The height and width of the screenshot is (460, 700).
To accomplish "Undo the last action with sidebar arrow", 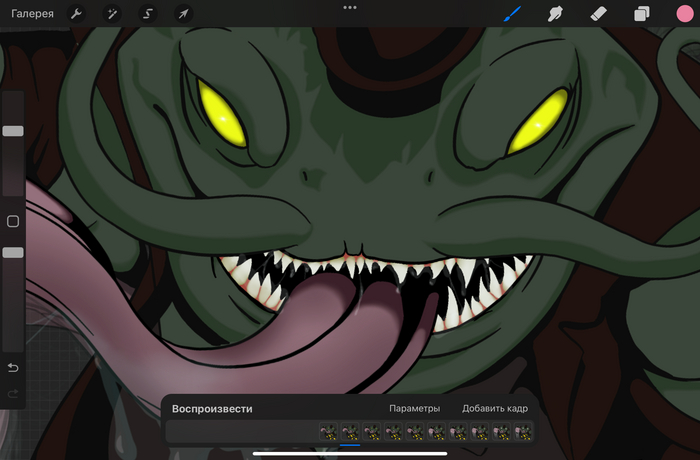I will (x=13, y=368).
